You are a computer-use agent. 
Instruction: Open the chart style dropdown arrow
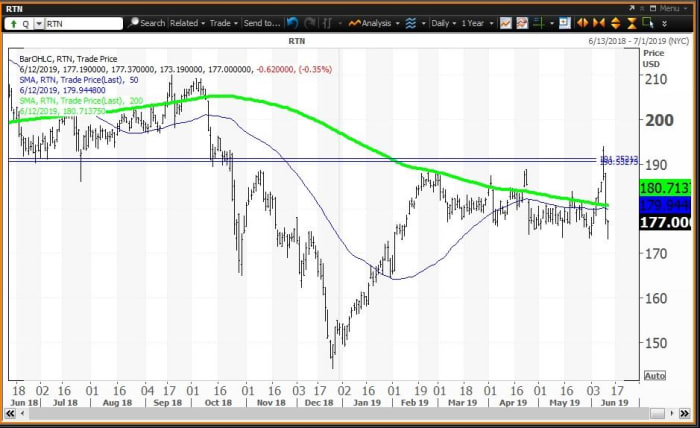coord(340,23)
